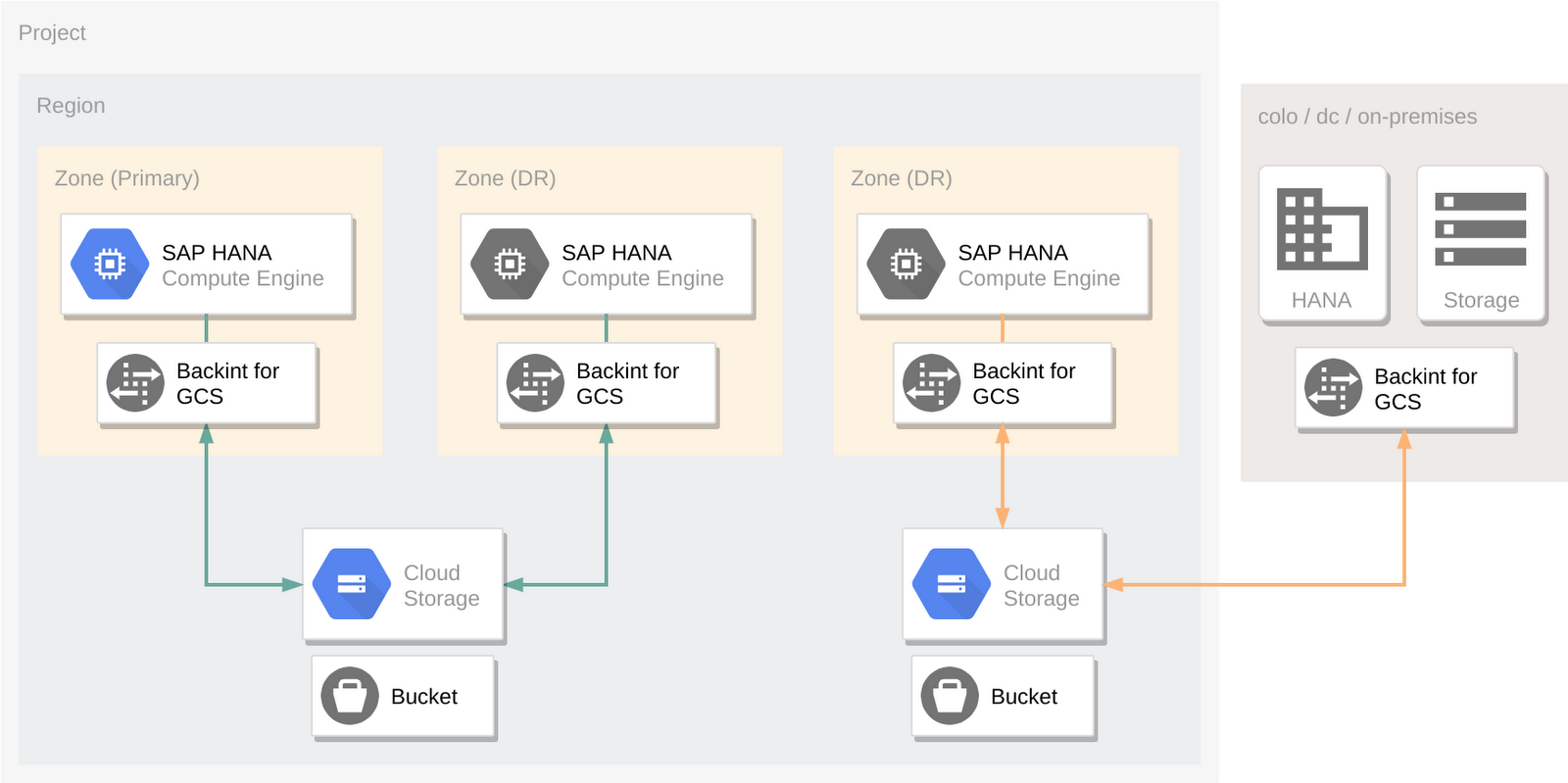Select the middle Zone (DR) heading
The width and height of the screenshot is (1568, 783).
(505, 178)
